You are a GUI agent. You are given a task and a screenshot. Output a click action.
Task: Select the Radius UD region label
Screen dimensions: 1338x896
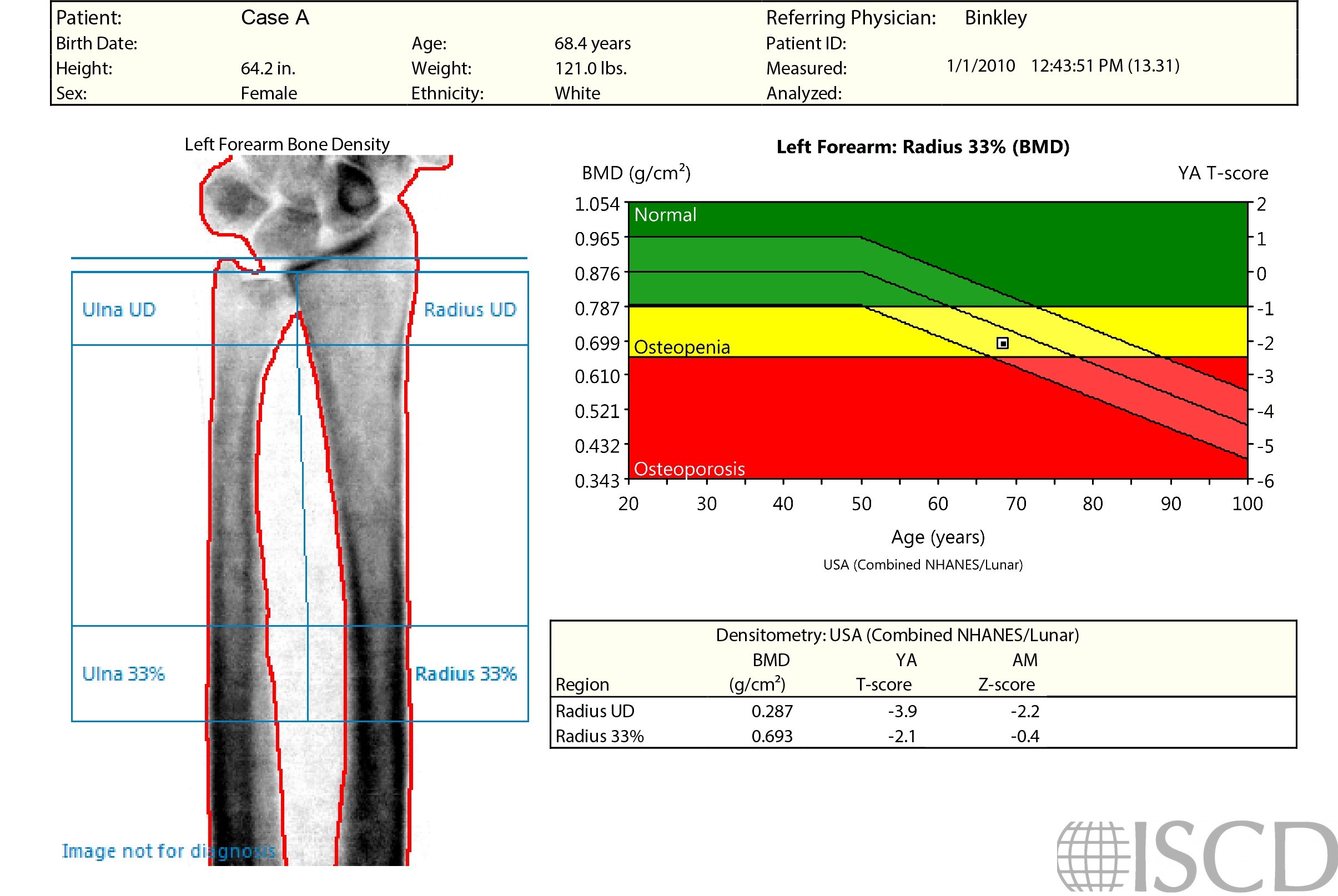[470, 310]
